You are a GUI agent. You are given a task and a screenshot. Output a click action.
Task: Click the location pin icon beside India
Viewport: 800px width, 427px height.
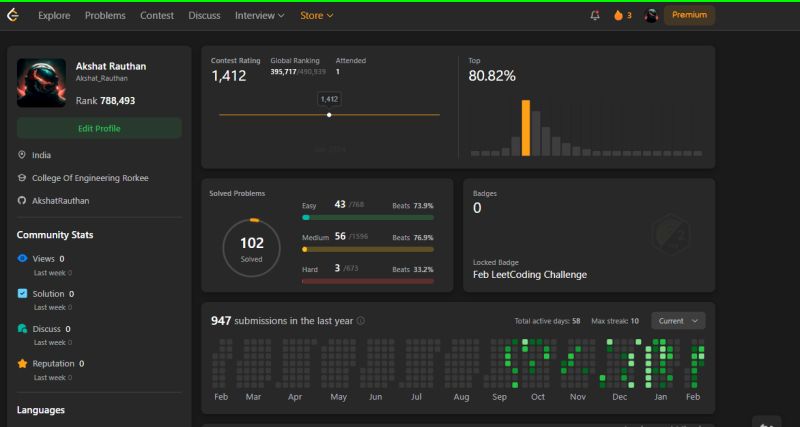21,155
